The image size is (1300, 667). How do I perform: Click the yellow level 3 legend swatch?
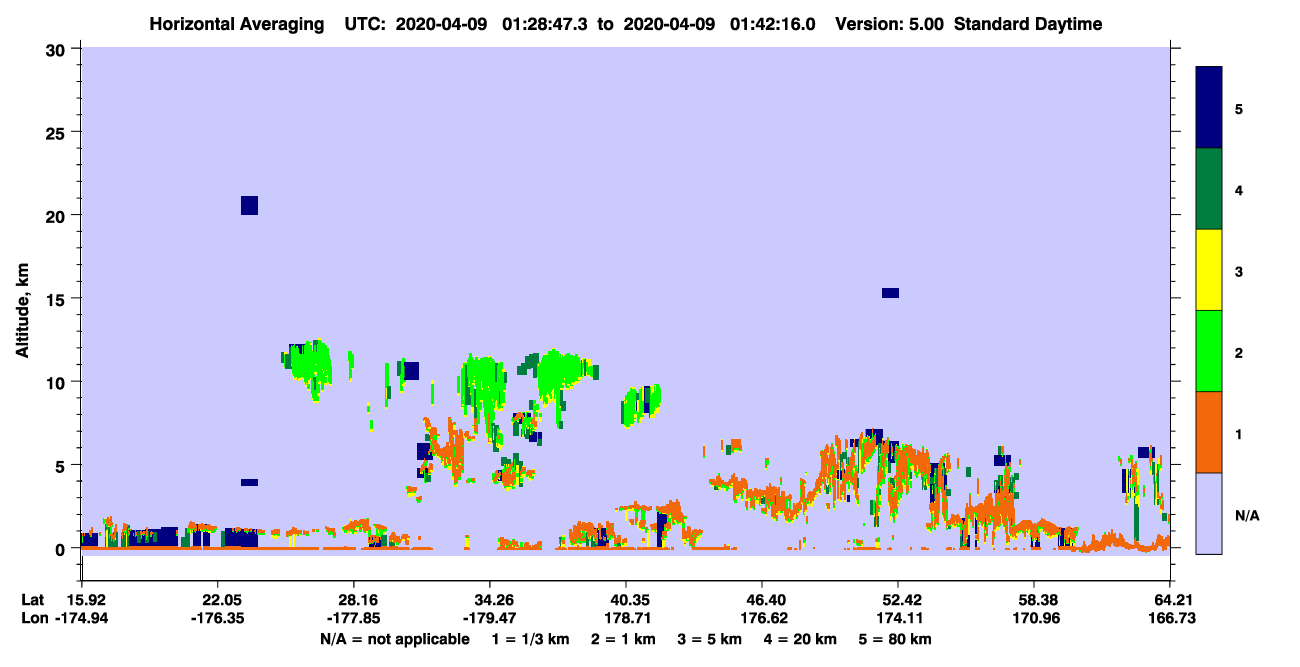1209,270
